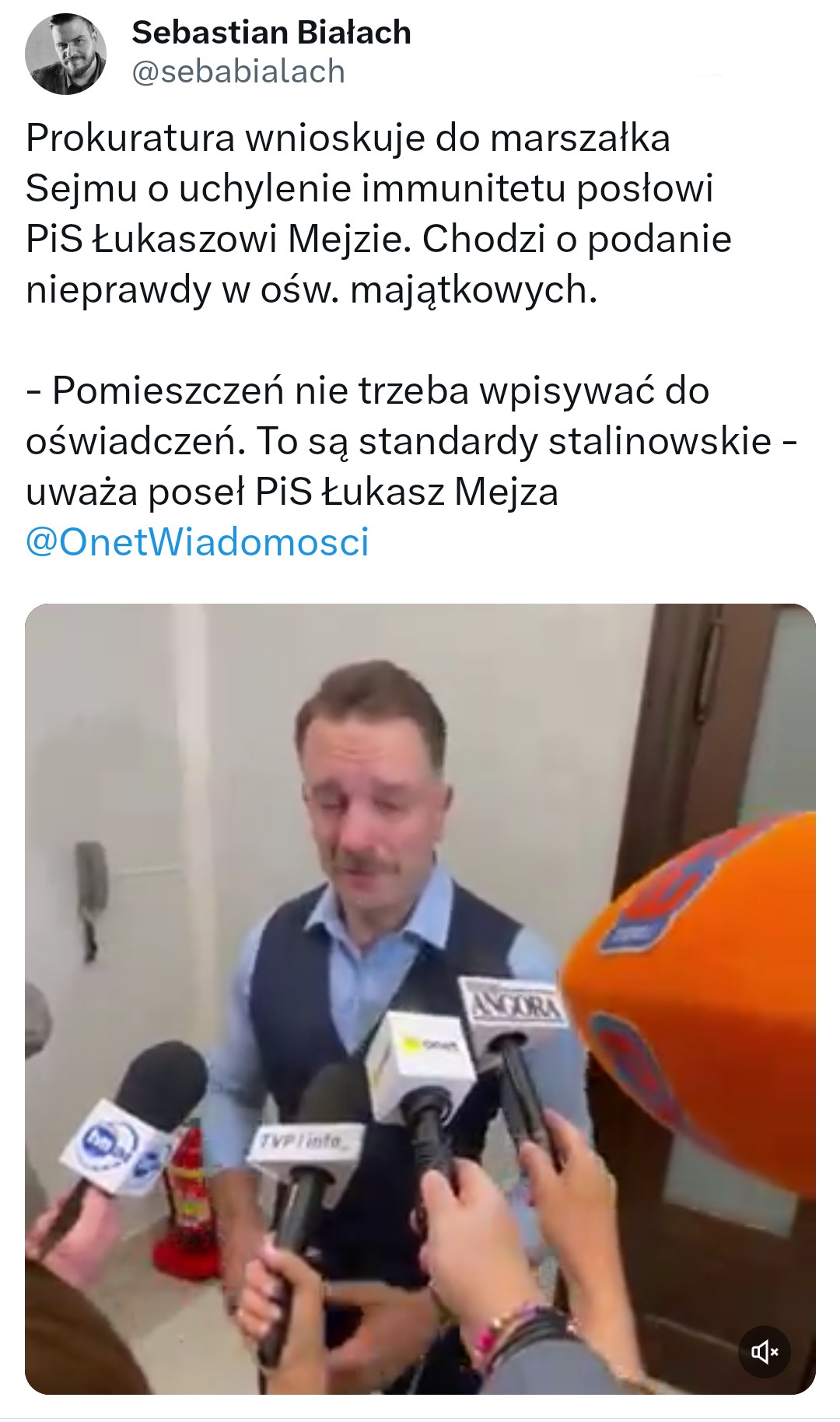Play the embedded interview video

(x=420, y=999)
